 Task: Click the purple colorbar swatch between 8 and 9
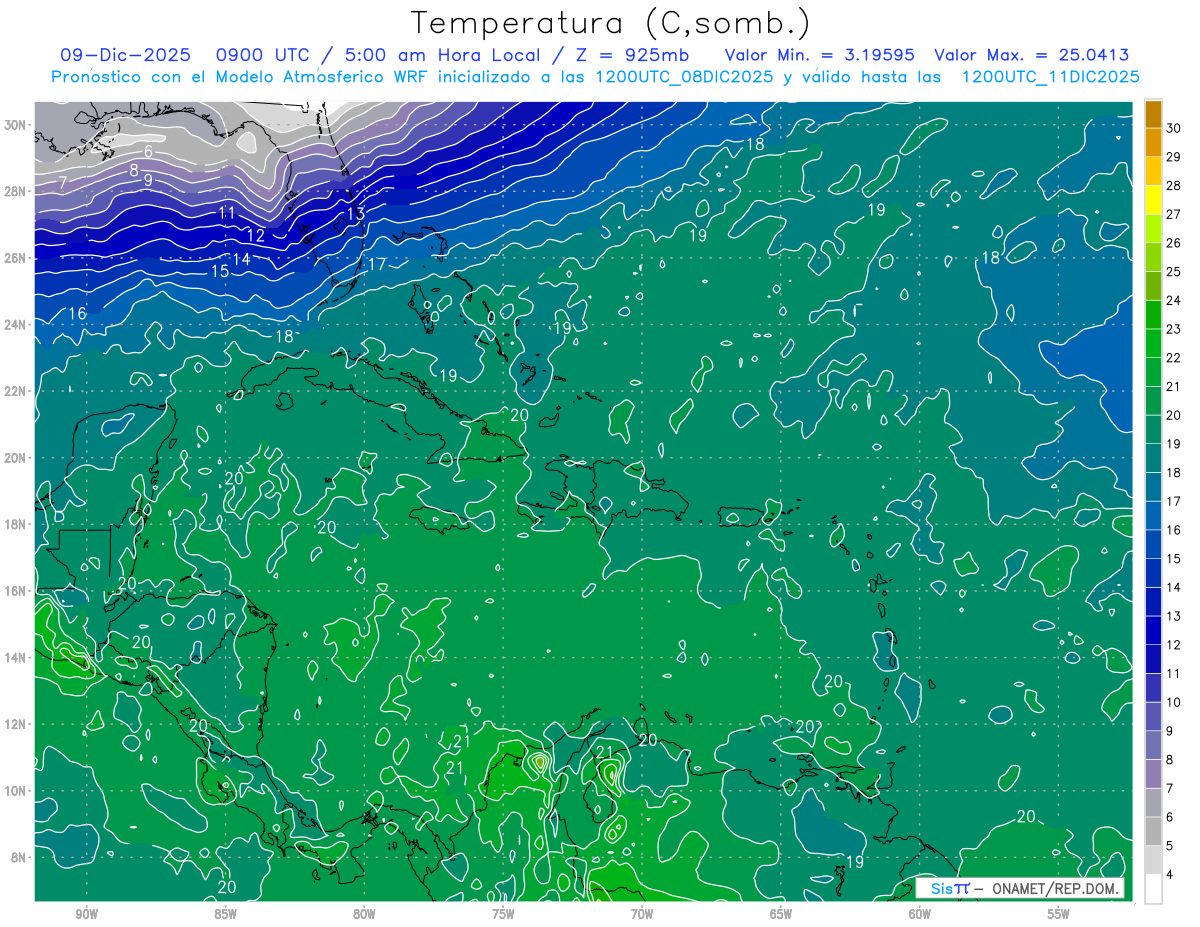[x=1153, y=745]
